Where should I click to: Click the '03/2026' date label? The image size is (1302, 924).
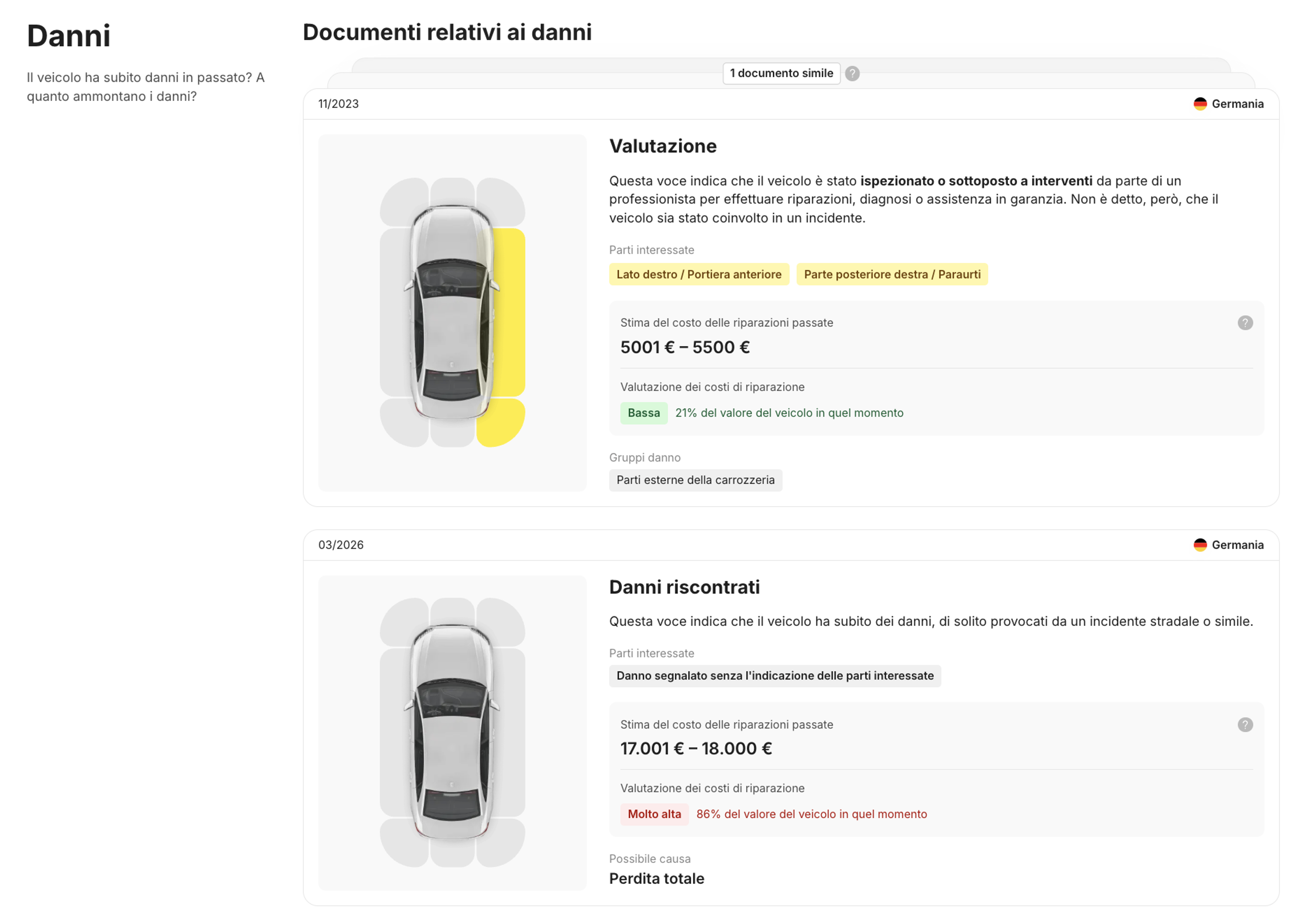point(341,544)
